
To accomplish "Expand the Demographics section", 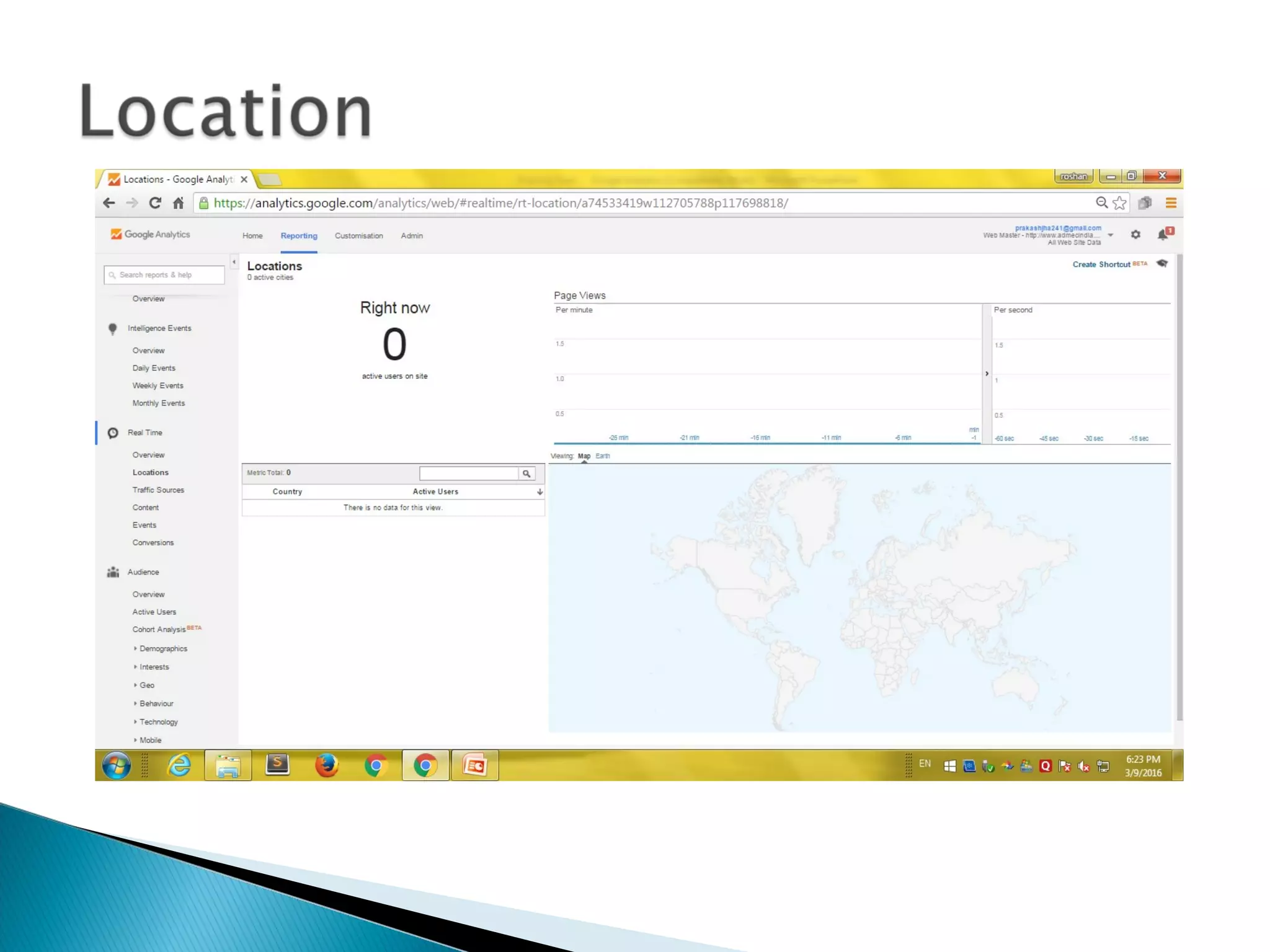I will click(163, 648).
